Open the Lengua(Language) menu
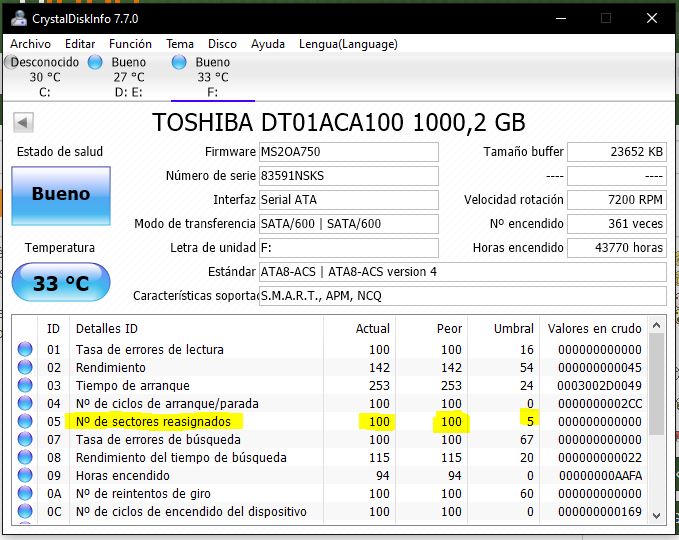Screen dimensions: 679x540 348,44
